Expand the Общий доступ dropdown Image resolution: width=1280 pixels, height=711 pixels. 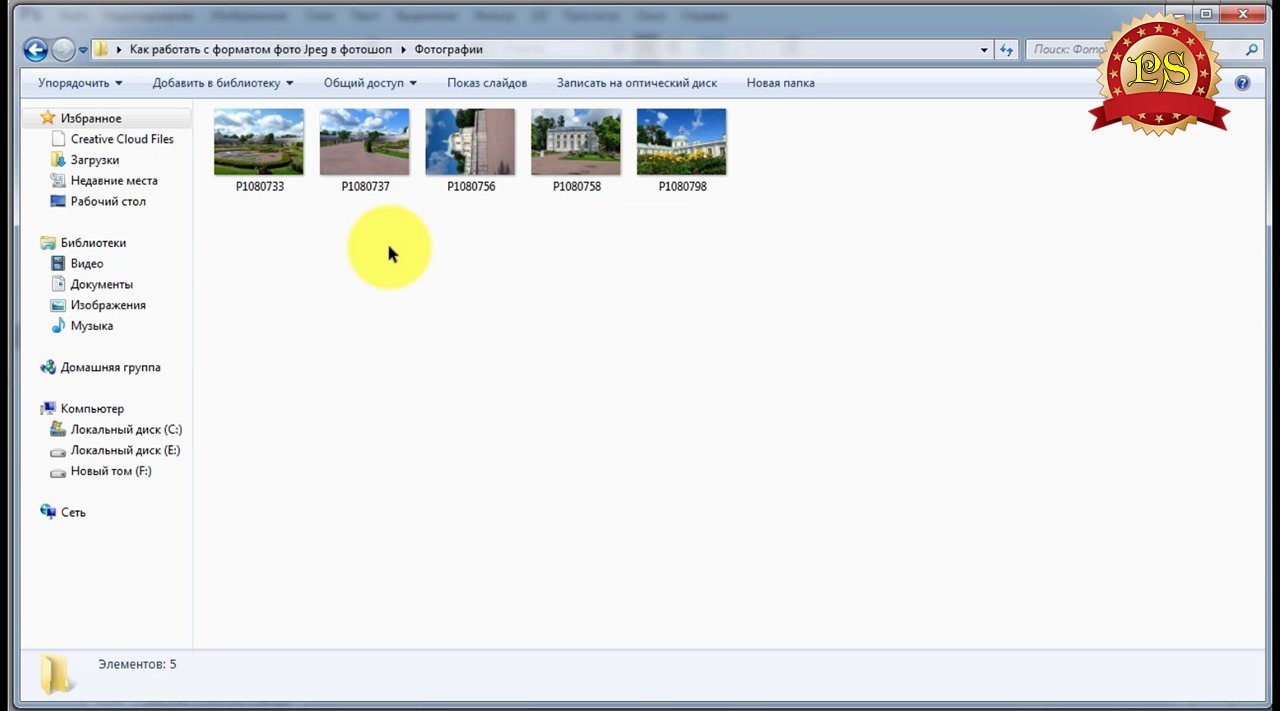[x=370, y=83]
